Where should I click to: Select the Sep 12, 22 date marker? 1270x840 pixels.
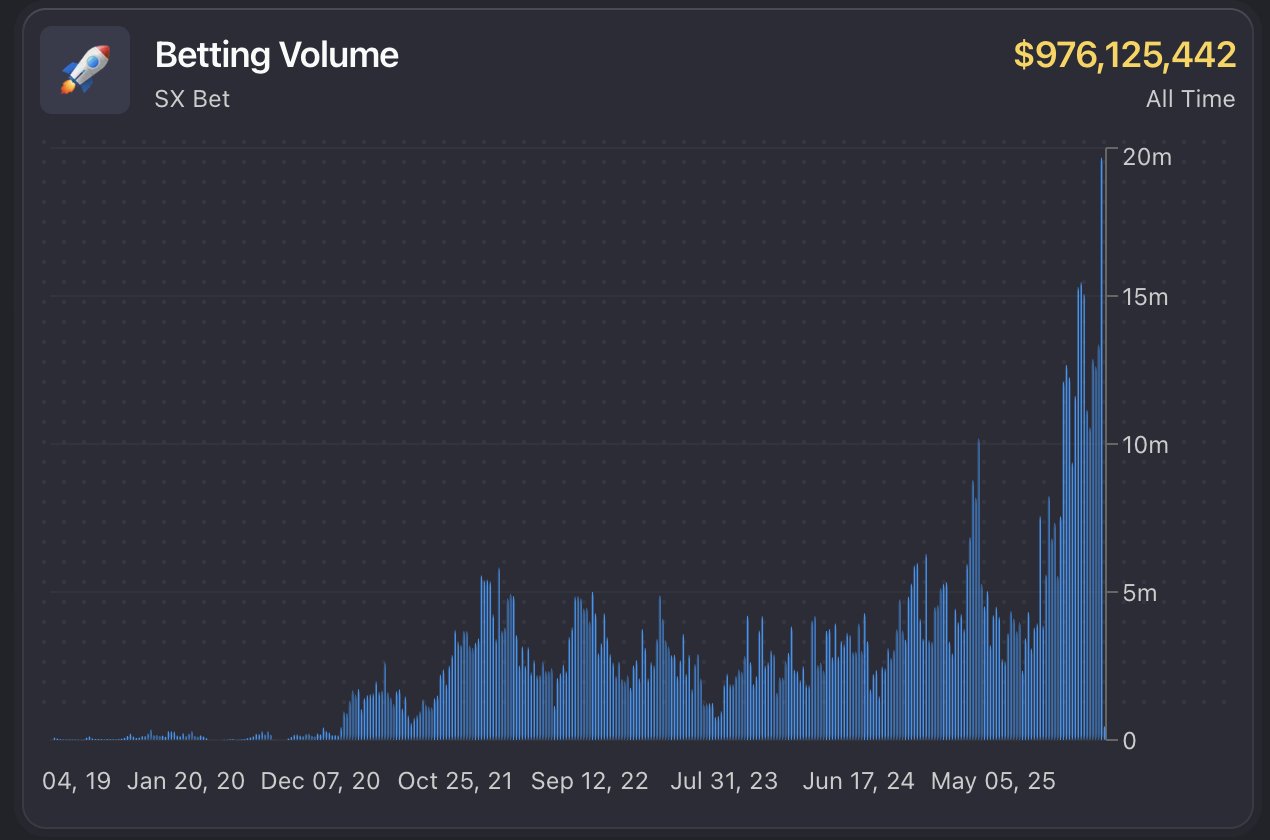[590, 781]
